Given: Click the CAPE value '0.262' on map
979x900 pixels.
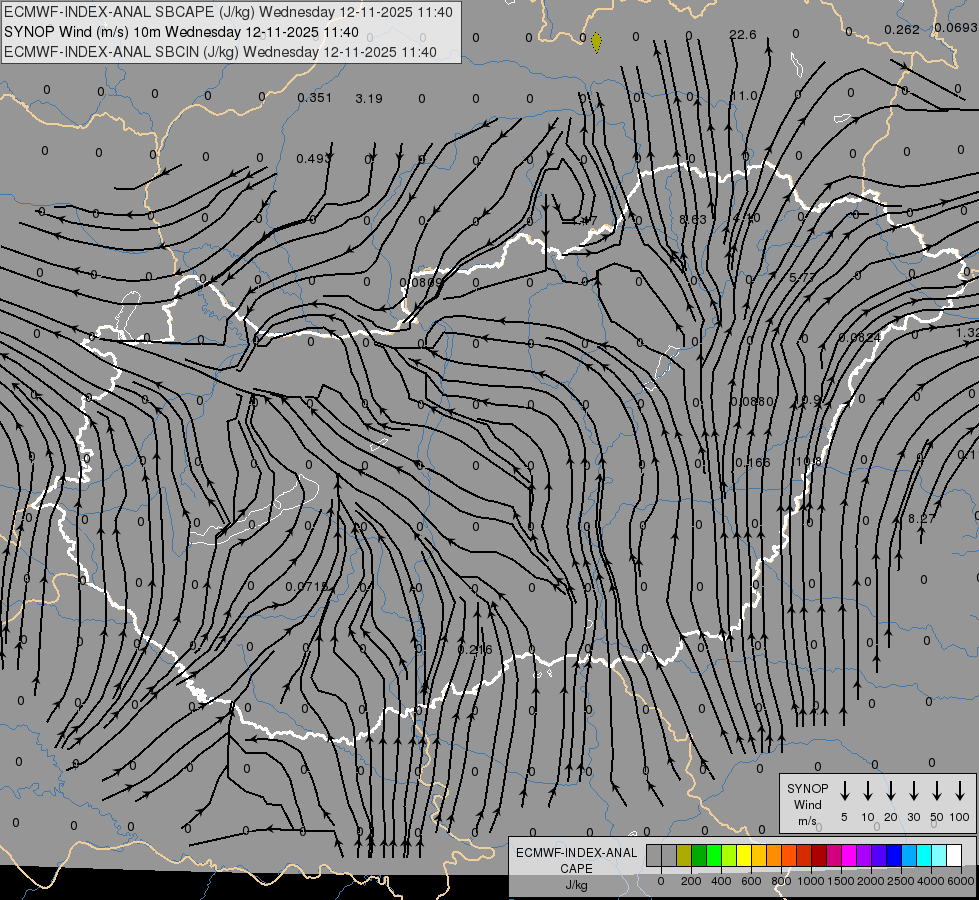Looking at the screenshot, I should pyautogui.click(x=902, y=29).
